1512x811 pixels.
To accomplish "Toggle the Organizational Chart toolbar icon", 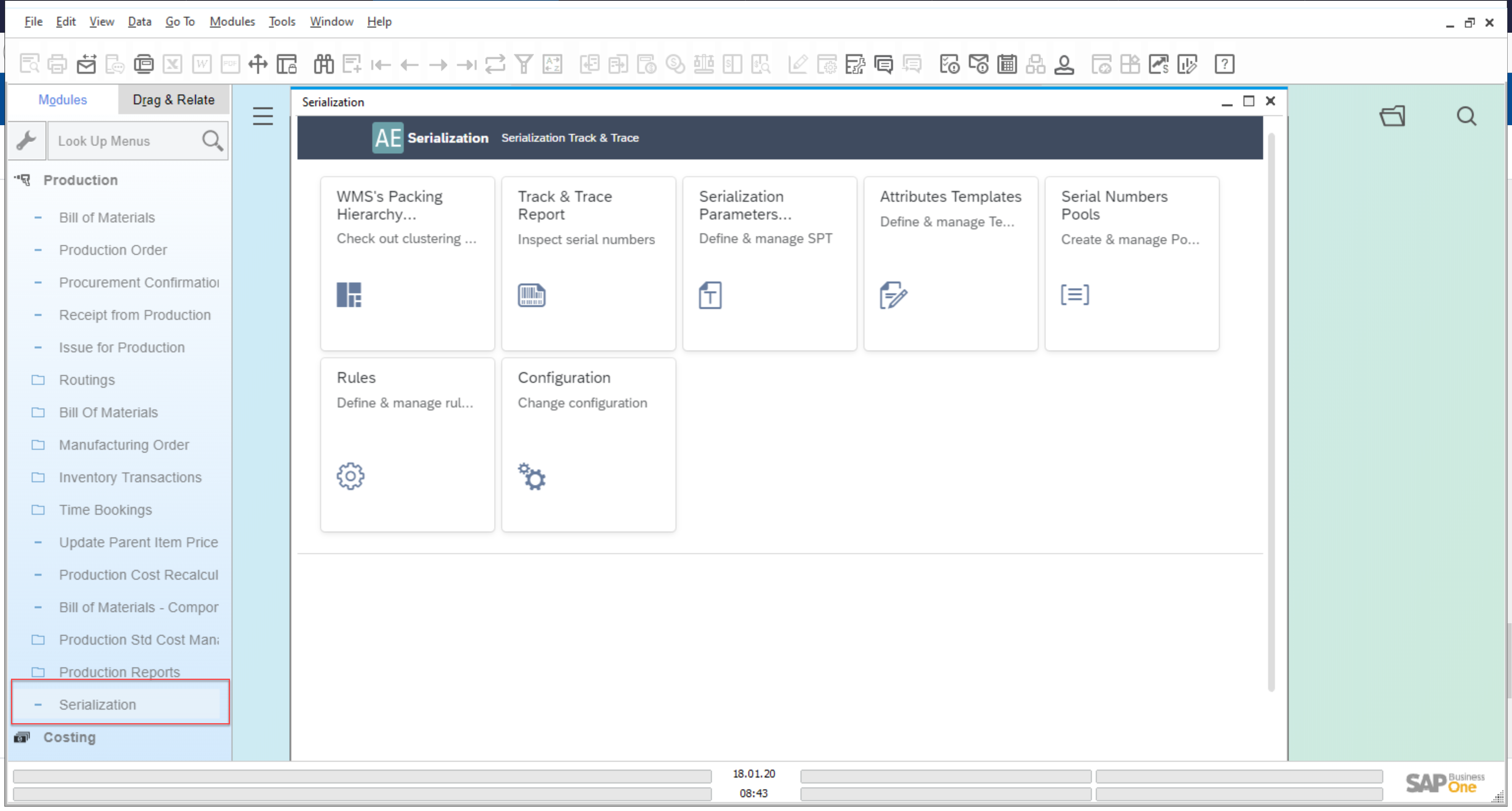I will [x=1036, y=64].
